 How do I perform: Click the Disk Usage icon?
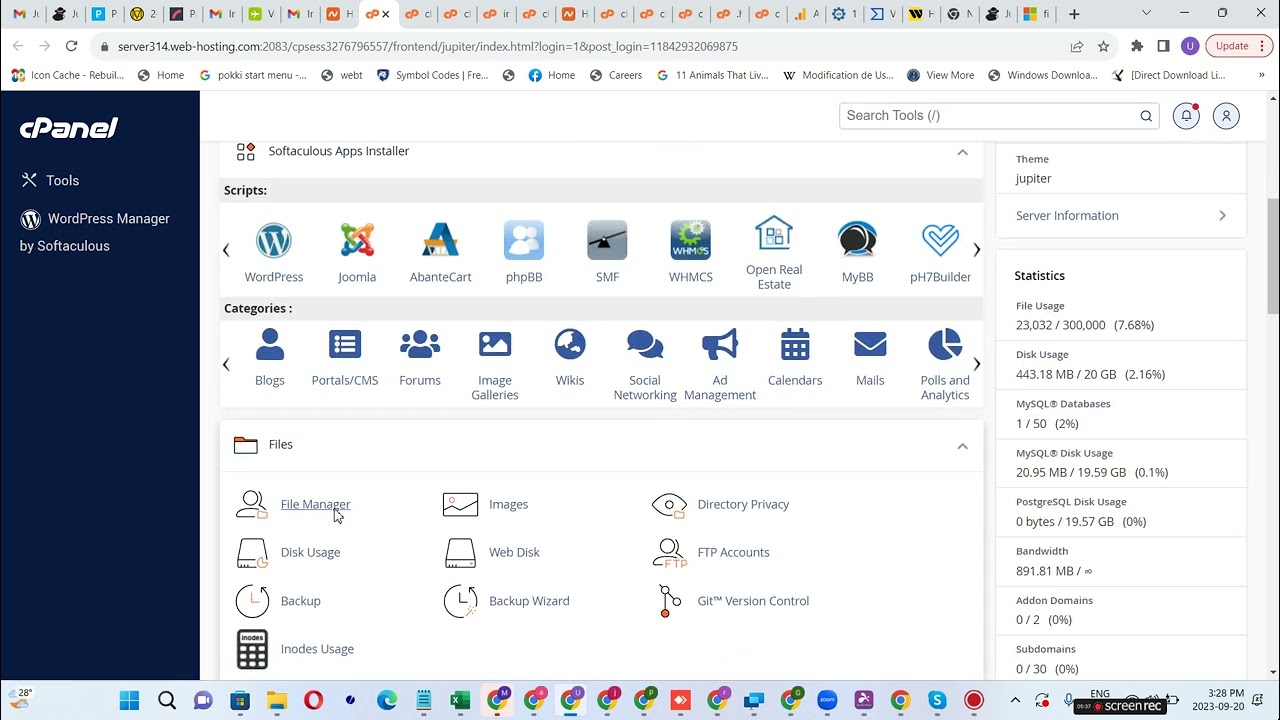(252, 552)
